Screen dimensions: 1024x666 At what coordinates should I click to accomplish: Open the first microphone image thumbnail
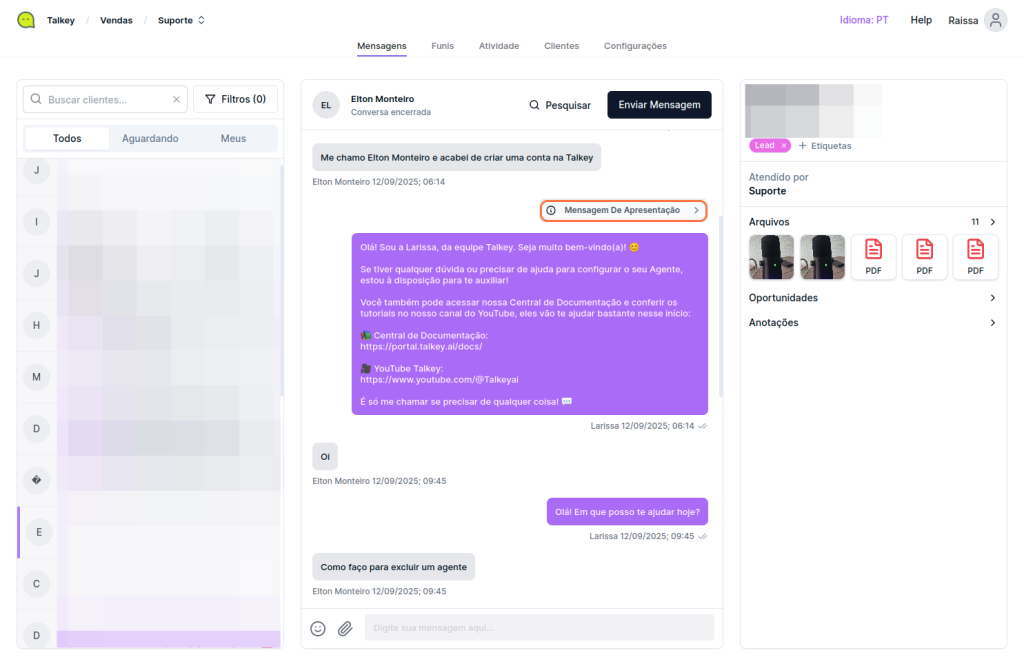pyautogui.click(x=771, y=257)
